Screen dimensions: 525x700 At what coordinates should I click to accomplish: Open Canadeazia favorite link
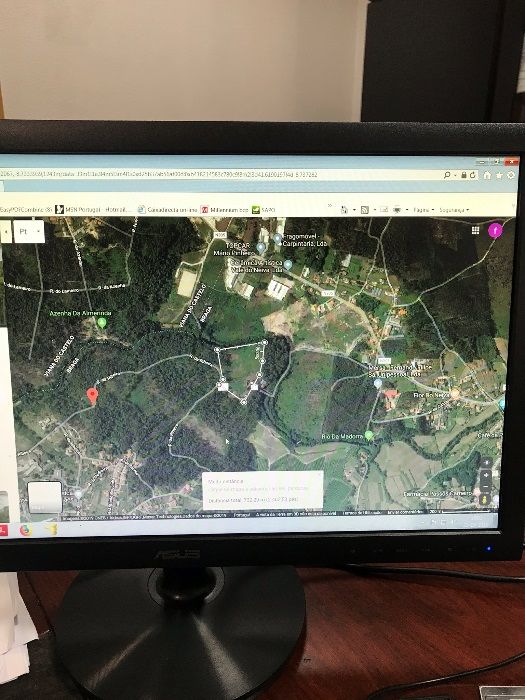tap(167, 209)
